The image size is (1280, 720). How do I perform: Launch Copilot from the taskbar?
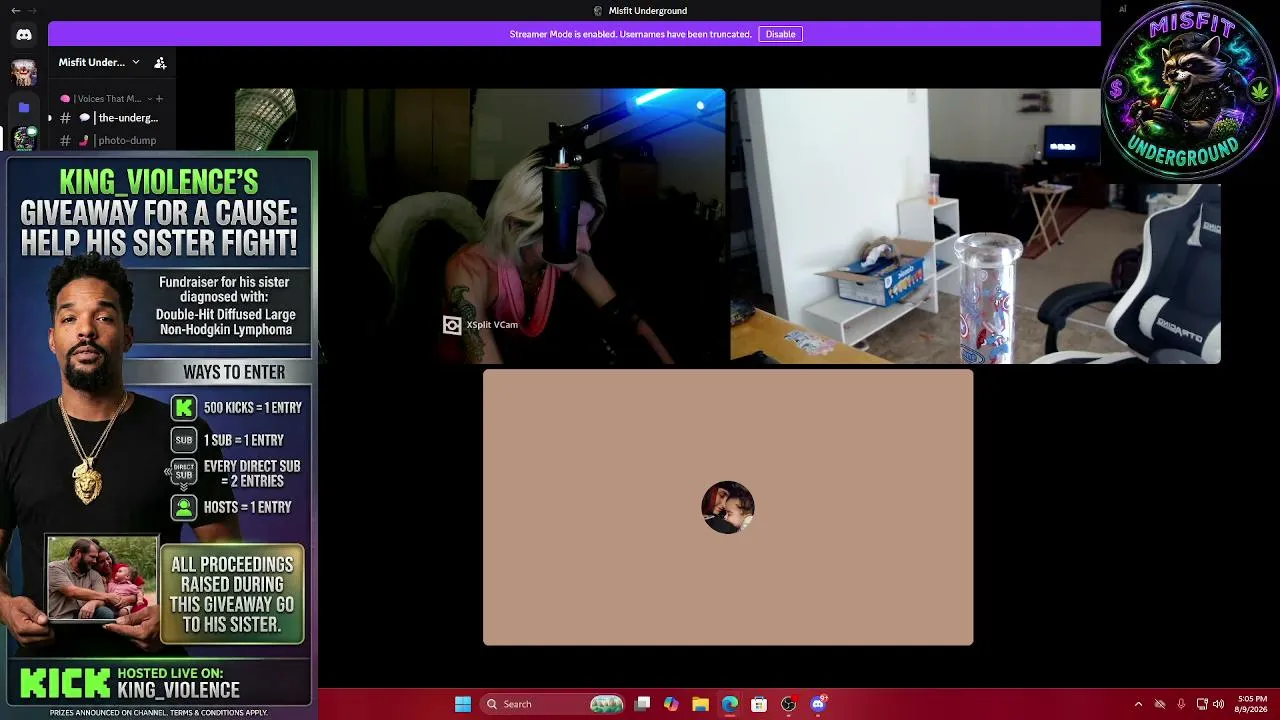tap(671, 704)
